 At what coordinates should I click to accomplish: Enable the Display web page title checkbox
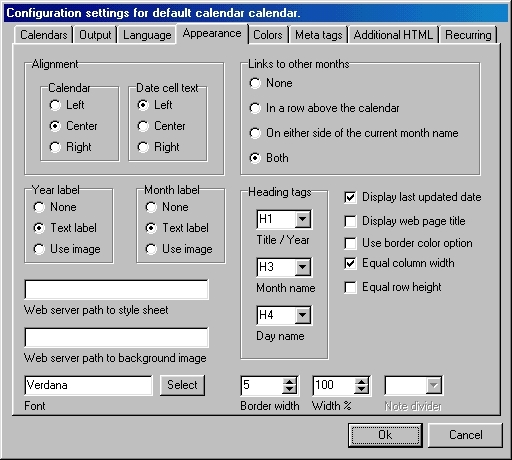(x=350, y=221)
